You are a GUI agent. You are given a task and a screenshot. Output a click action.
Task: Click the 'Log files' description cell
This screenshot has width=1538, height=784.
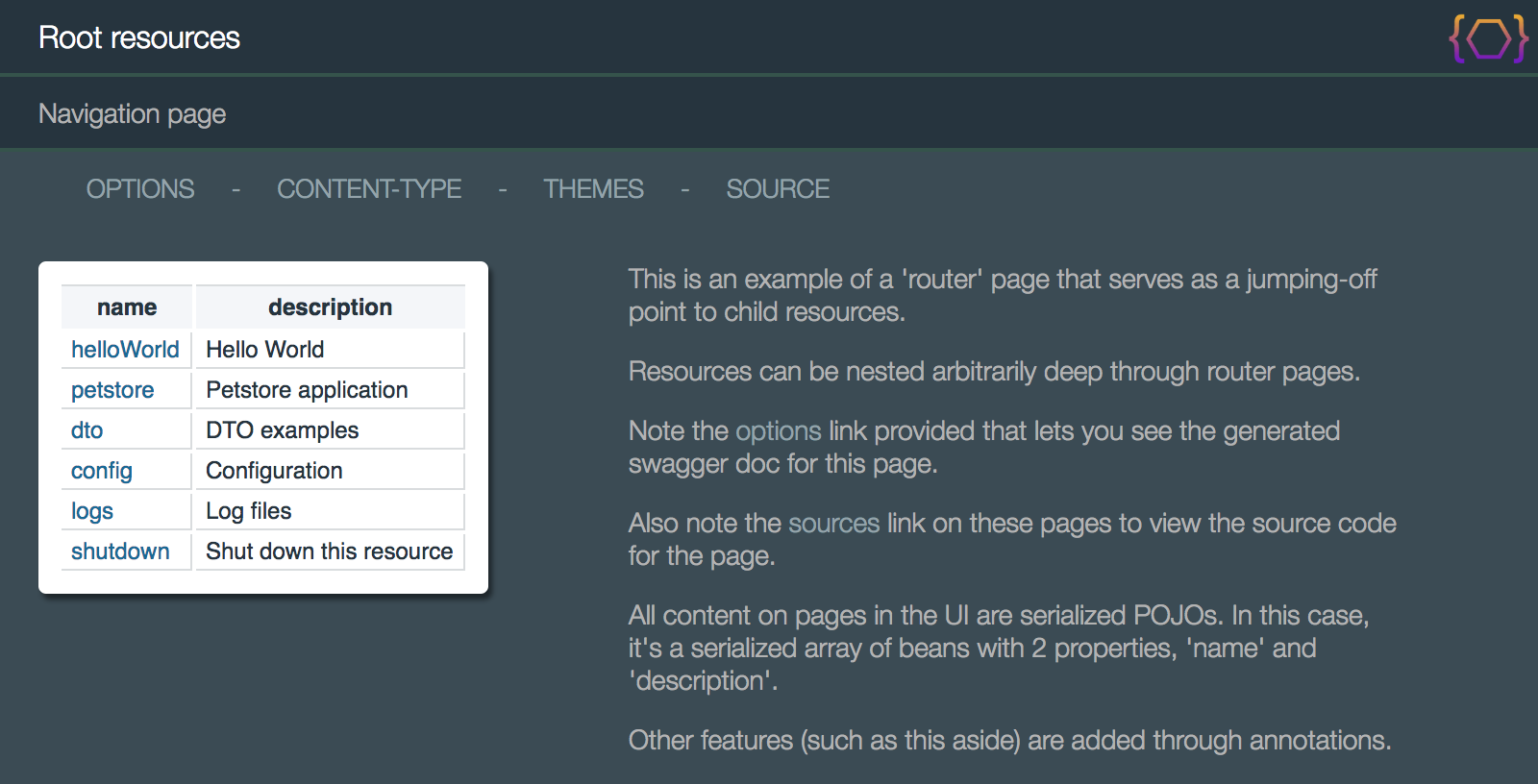pos(248,511)
